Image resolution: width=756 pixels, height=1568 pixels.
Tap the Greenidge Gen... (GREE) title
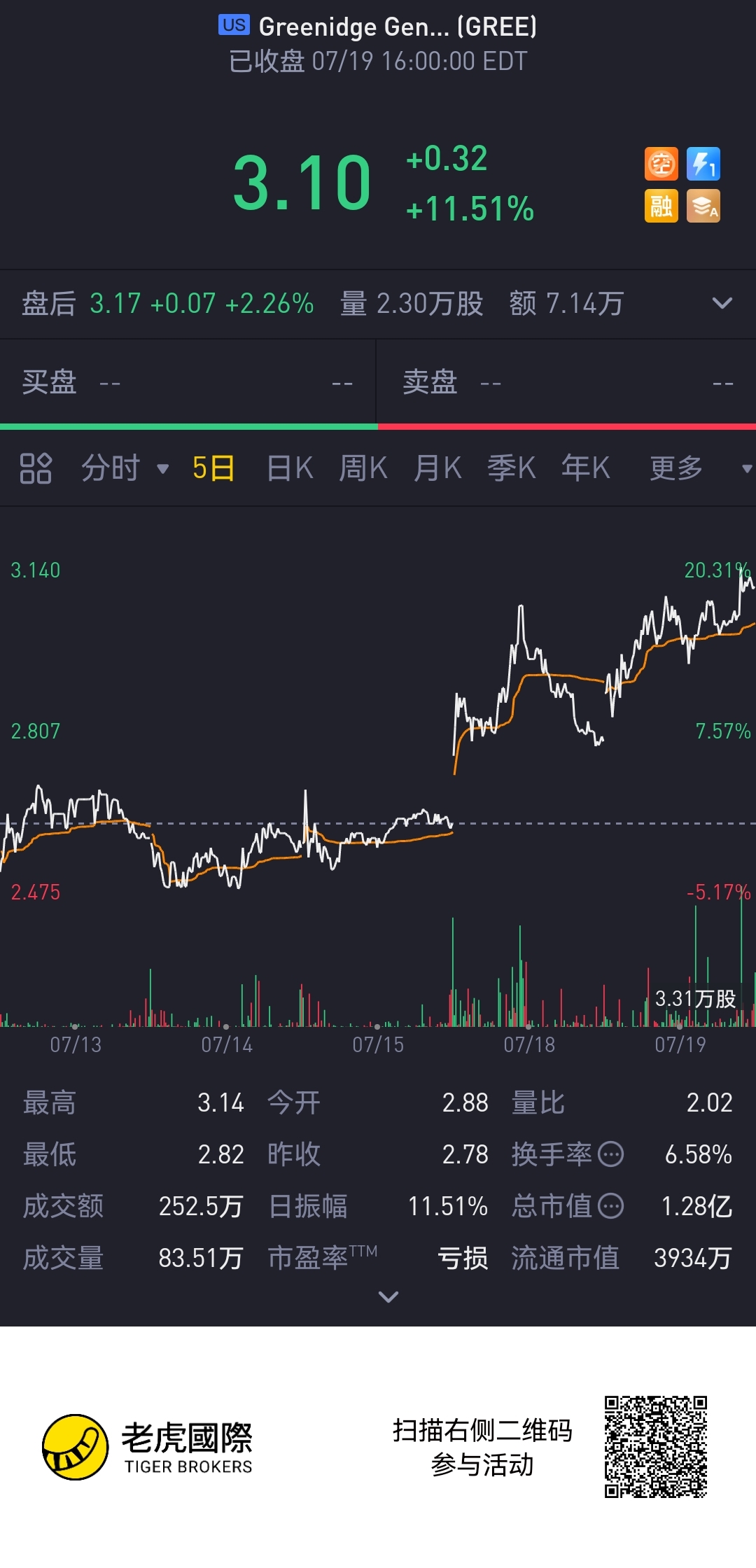pos(398,27)
